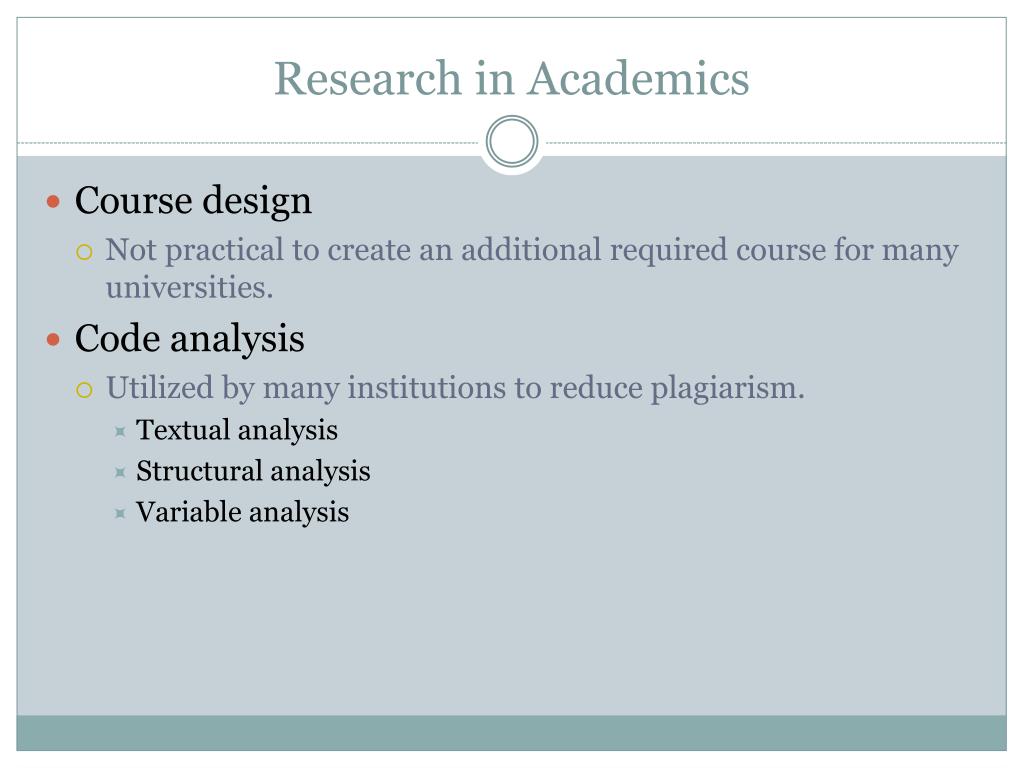Click the Structural analysis list item

(x=253, y=472)
